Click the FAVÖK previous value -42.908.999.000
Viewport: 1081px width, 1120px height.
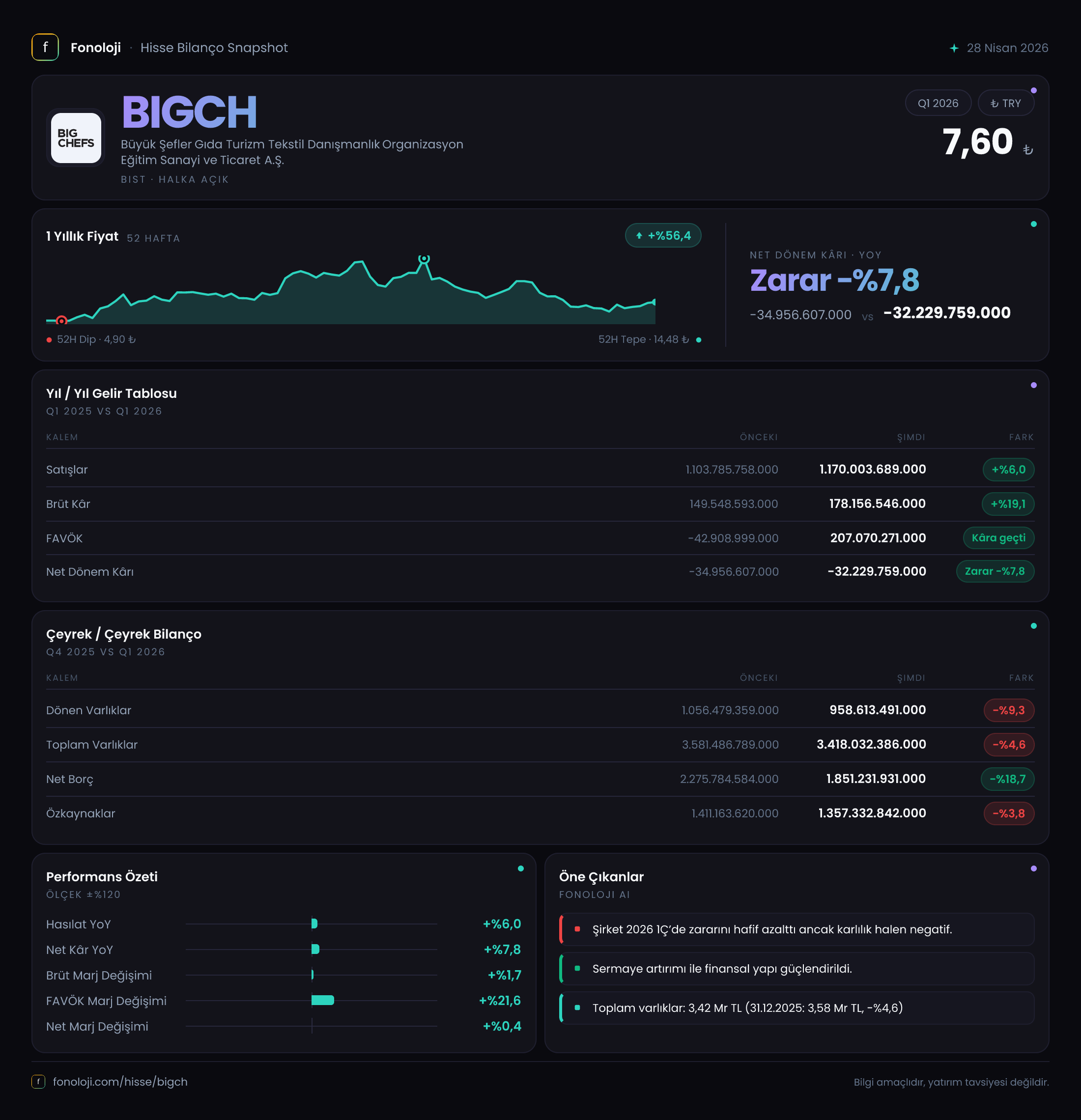coord(733,538)
